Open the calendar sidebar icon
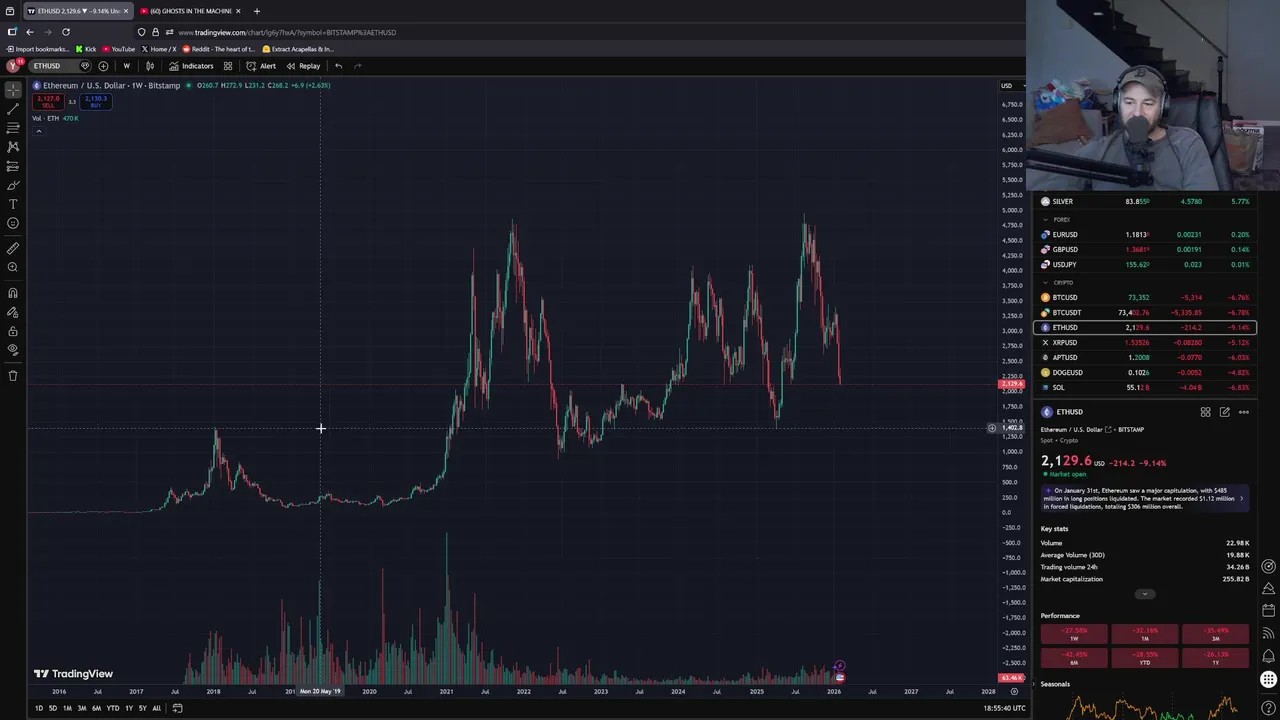1280x720 pixels. (x=1268, y=610)
